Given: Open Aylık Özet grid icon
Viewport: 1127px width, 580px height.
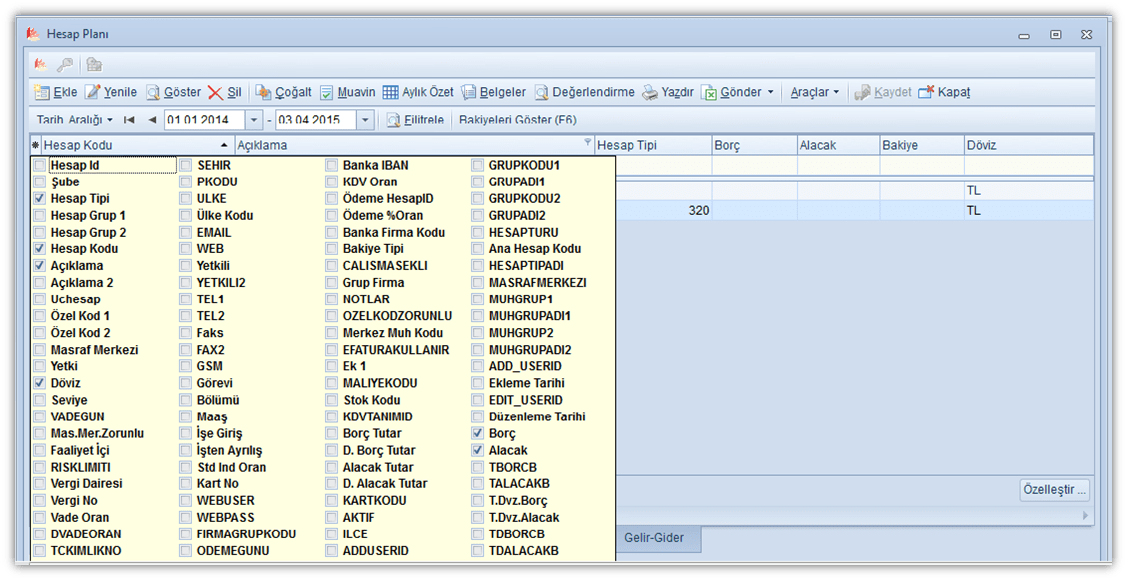Looking at the screenshot, I should [x=390, y=92].
